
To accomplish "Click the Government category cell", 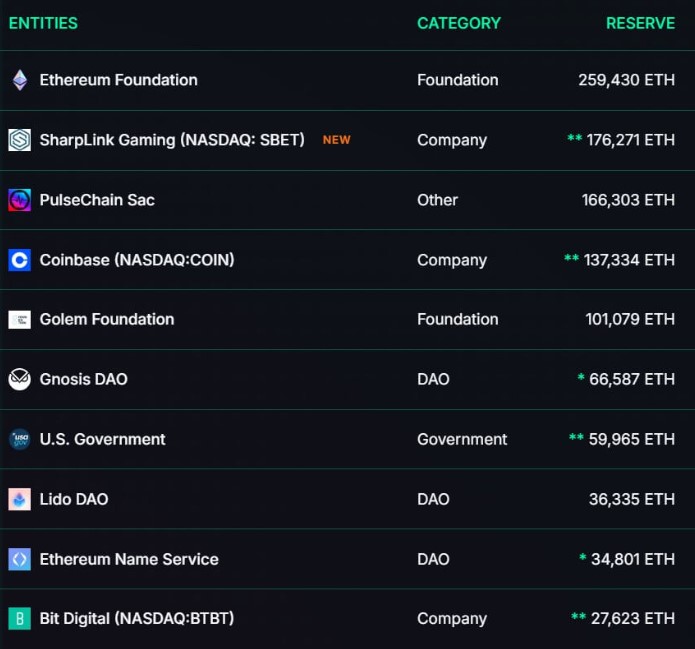I will [462, 439].
